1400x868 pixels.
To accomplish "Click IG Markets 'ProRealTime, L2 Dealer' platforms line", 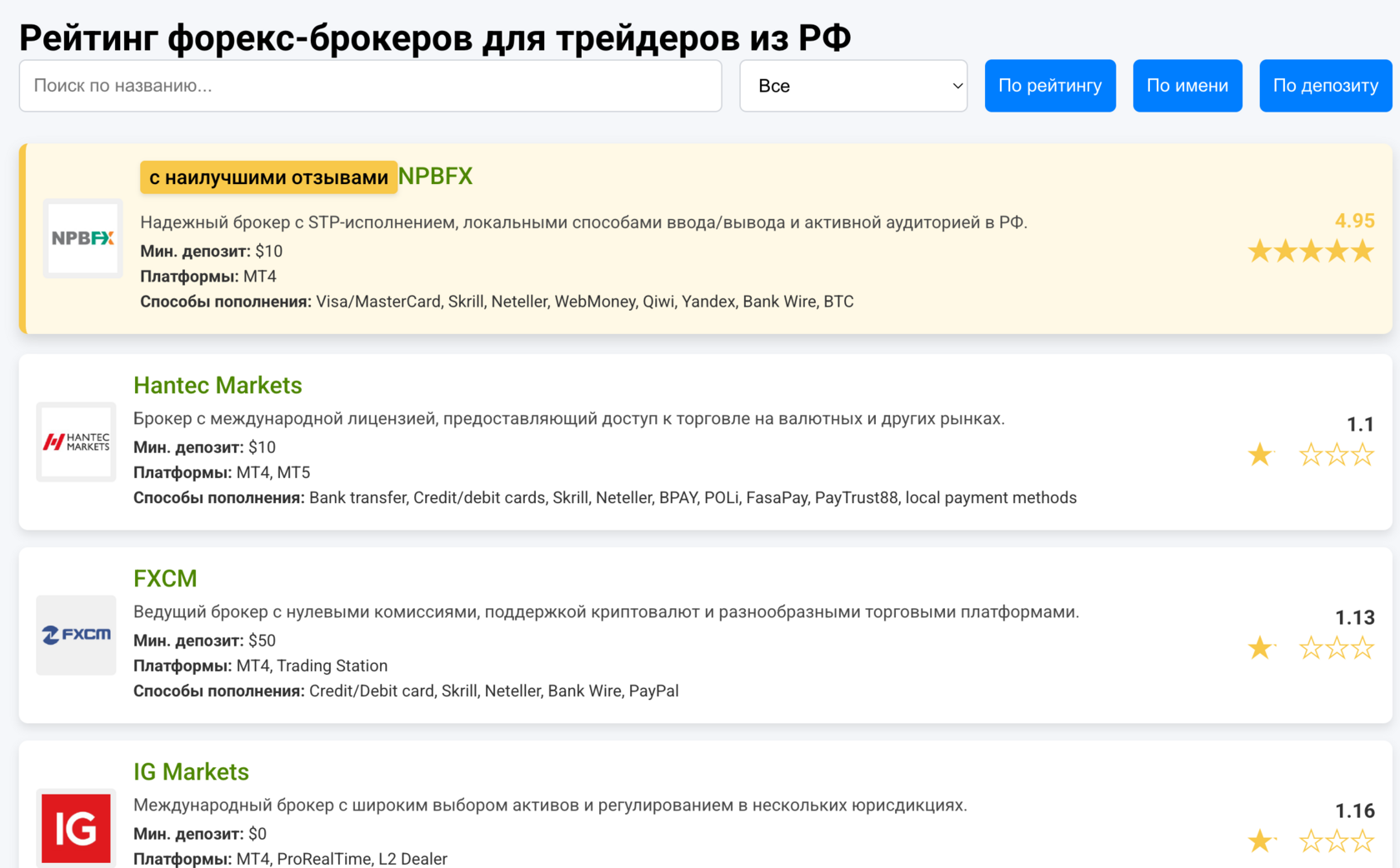I will [290, 859].
